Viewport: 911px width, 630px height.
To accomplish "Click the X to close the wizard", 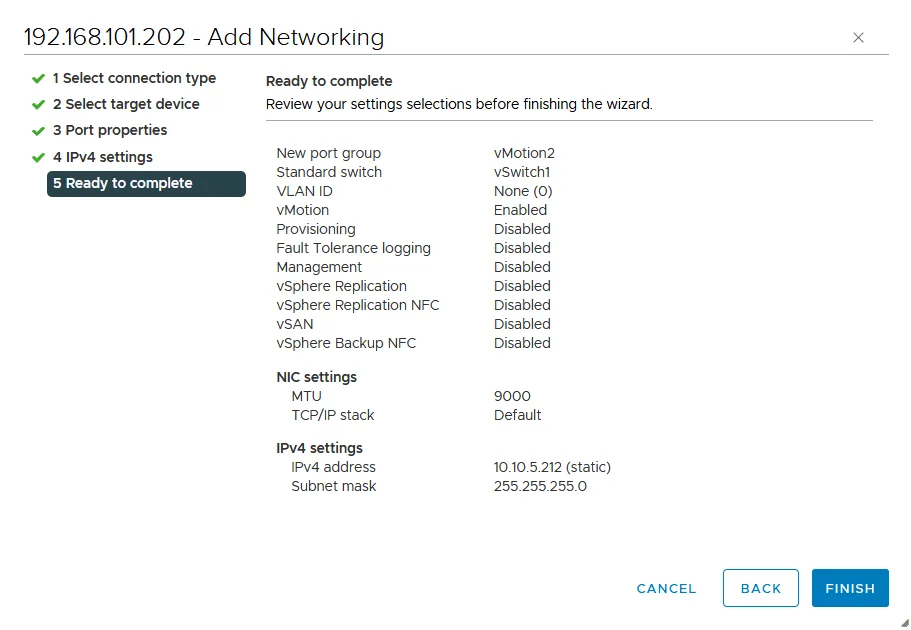I will [858, 37].
